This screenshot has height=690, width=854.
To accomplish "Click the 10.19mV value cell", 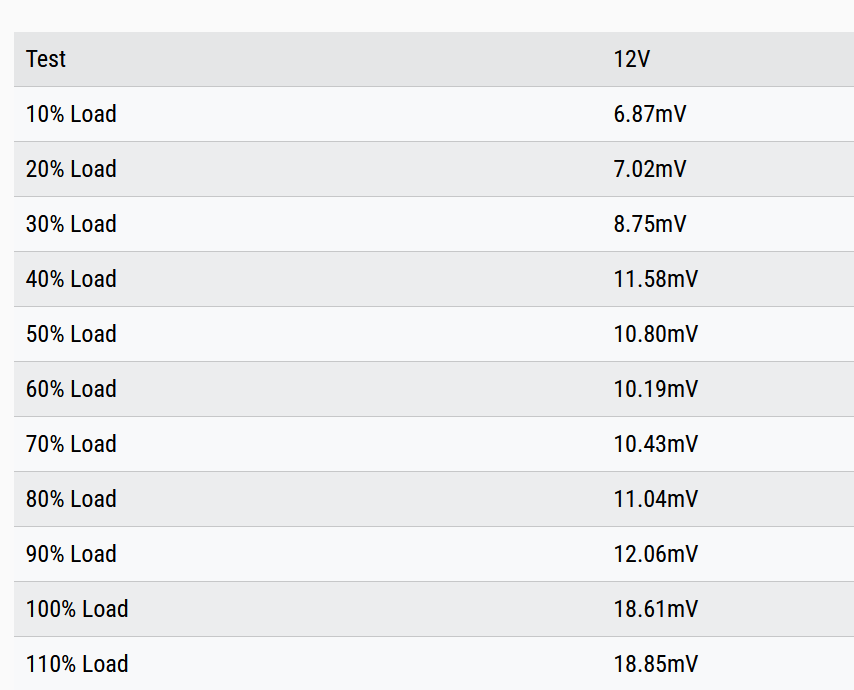I will tap(656, 389).
